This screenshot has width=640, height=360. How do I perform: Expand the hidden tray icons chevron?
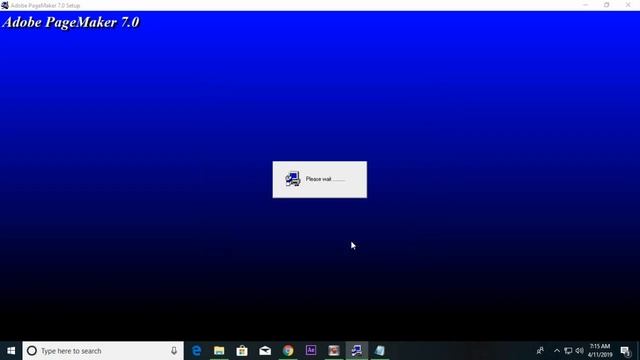(x=557, y=351)
